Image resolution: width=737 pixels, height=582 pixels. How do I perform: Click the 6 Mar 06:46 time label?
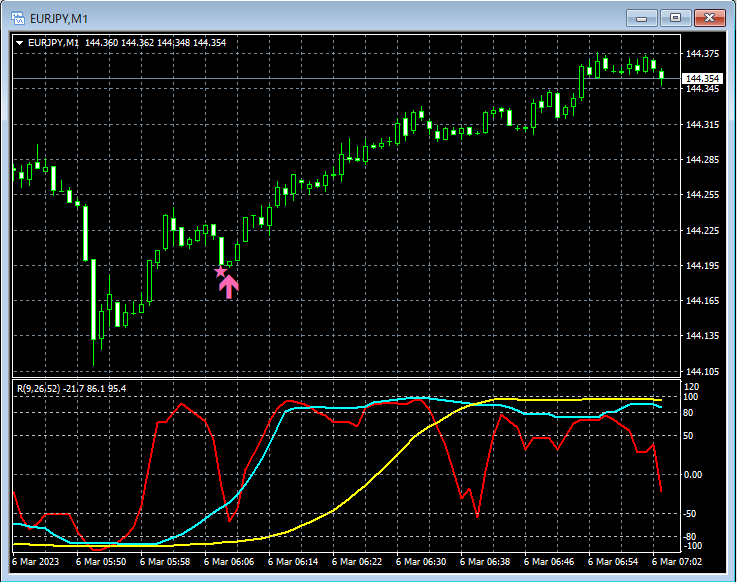[x=549, y=562]
